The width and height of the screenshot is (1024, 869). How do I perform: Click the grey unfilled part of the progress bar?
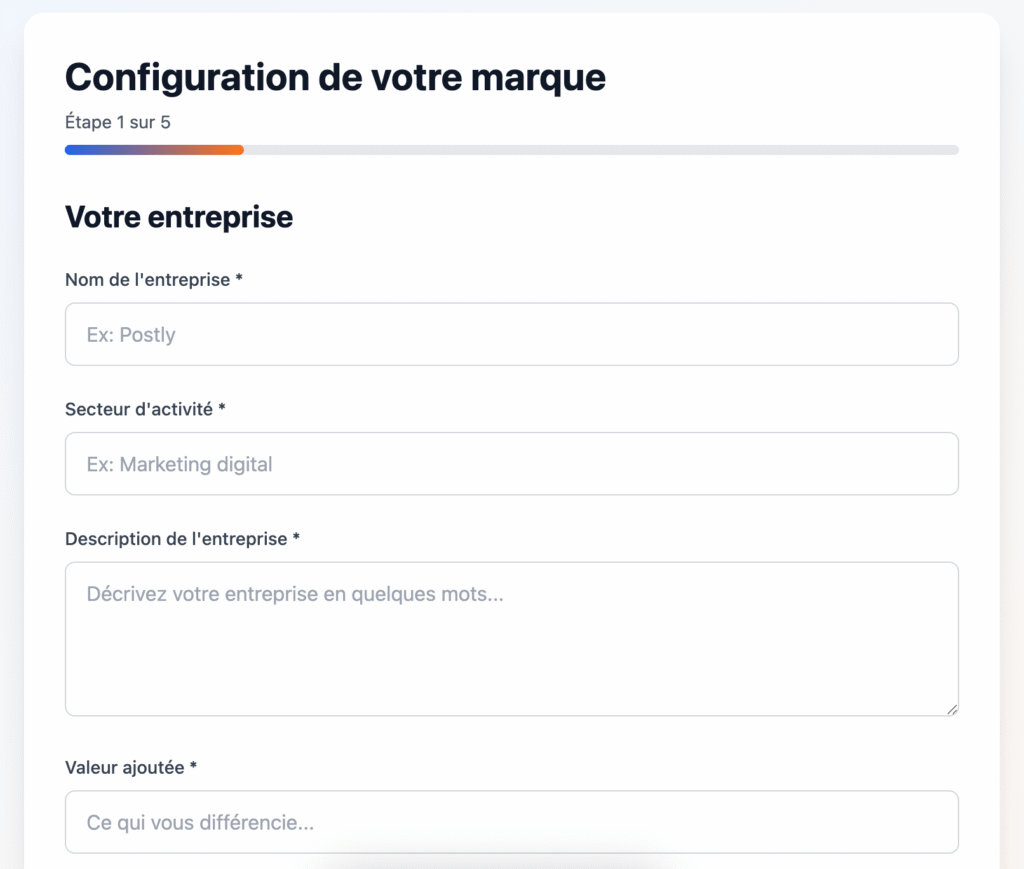pyautogui.click(x=600, y=150)
